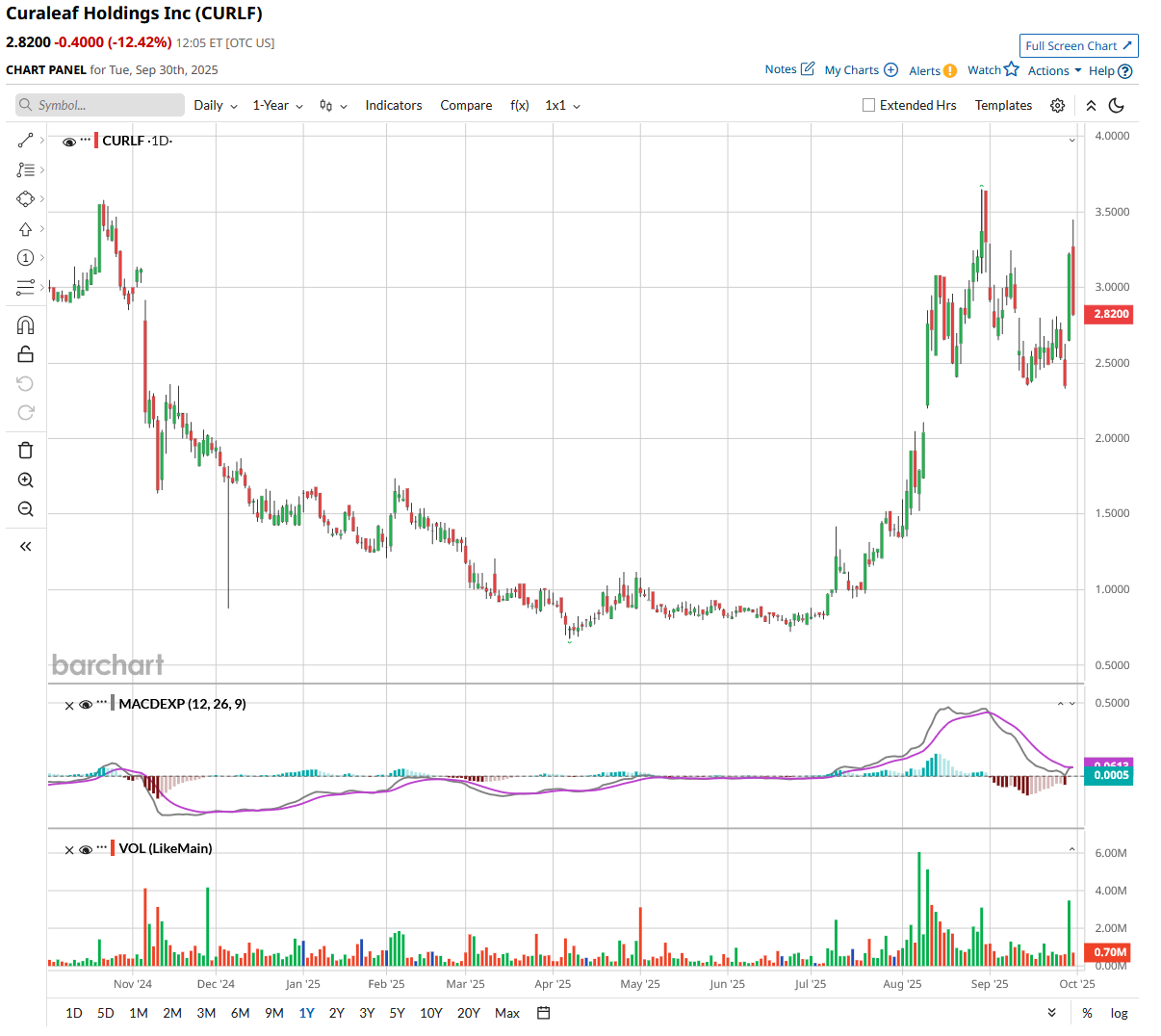Image resolution: width=1161 pixels, height=1036 pixels.
Task: Open the Compare menu
Action: (466, 106)
